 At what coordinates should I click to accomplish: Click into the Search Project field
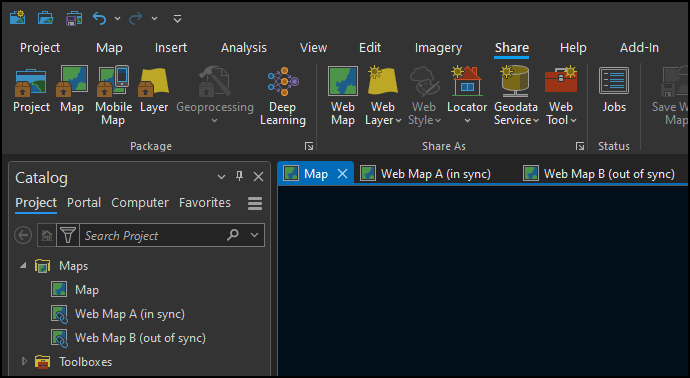tap(152, 235)
